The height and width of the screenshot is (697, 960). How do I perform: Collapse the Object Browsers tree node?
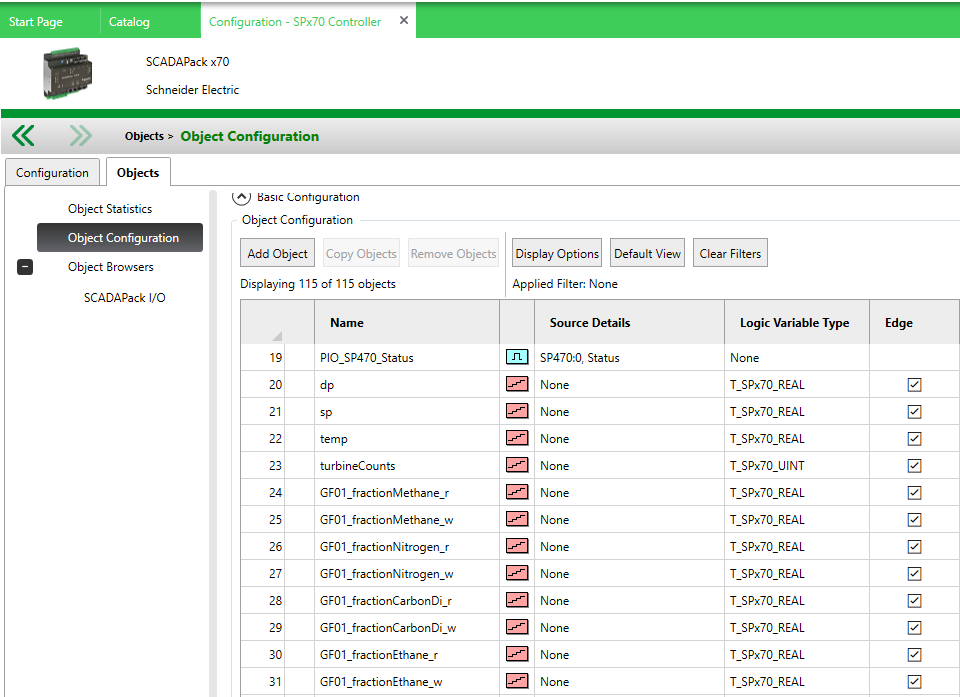tap(25, 267)
